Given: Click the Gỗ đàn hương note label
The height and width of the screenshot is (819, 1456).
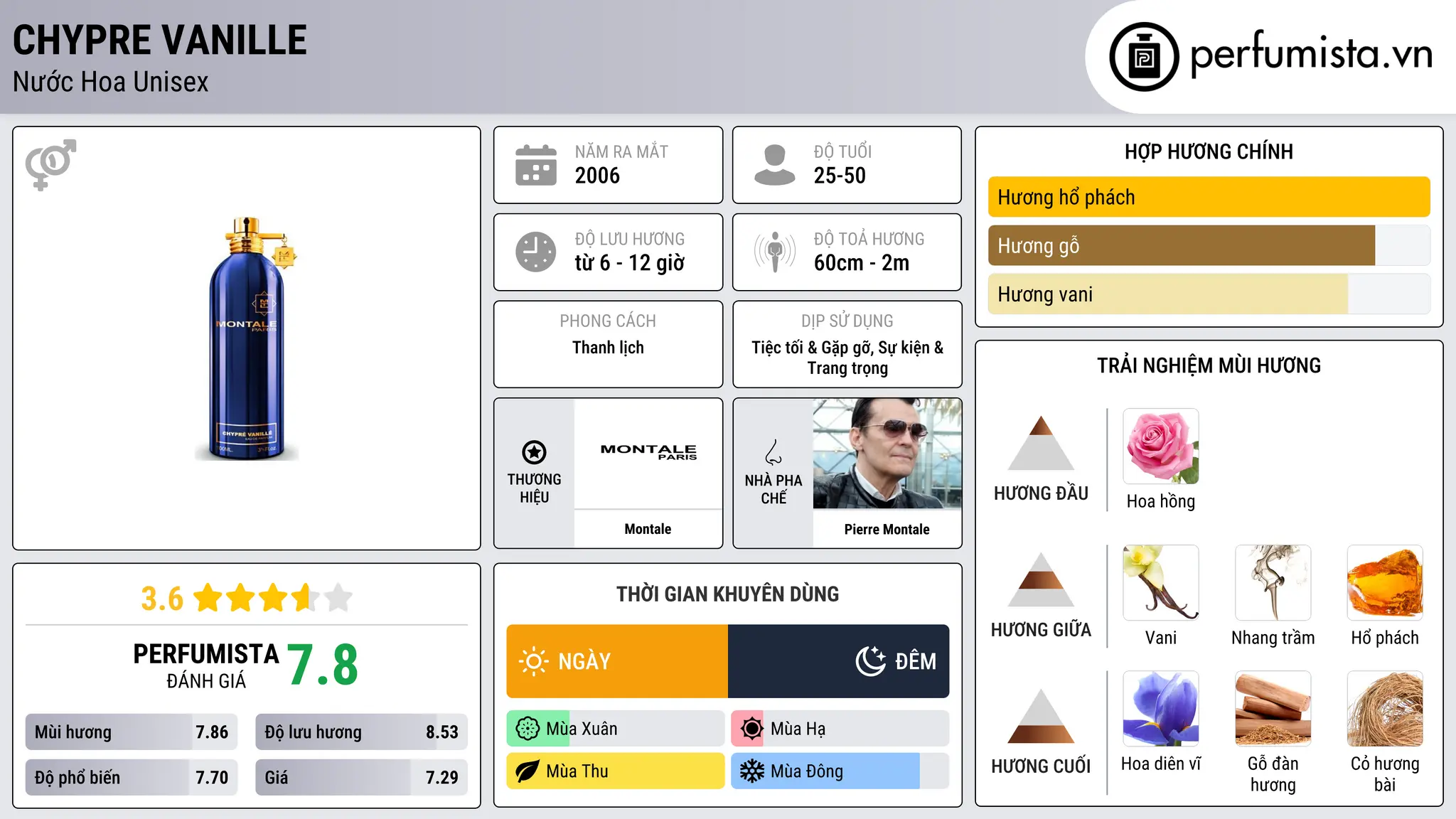Looking at the screenshot, I should tap(1273, 774).
